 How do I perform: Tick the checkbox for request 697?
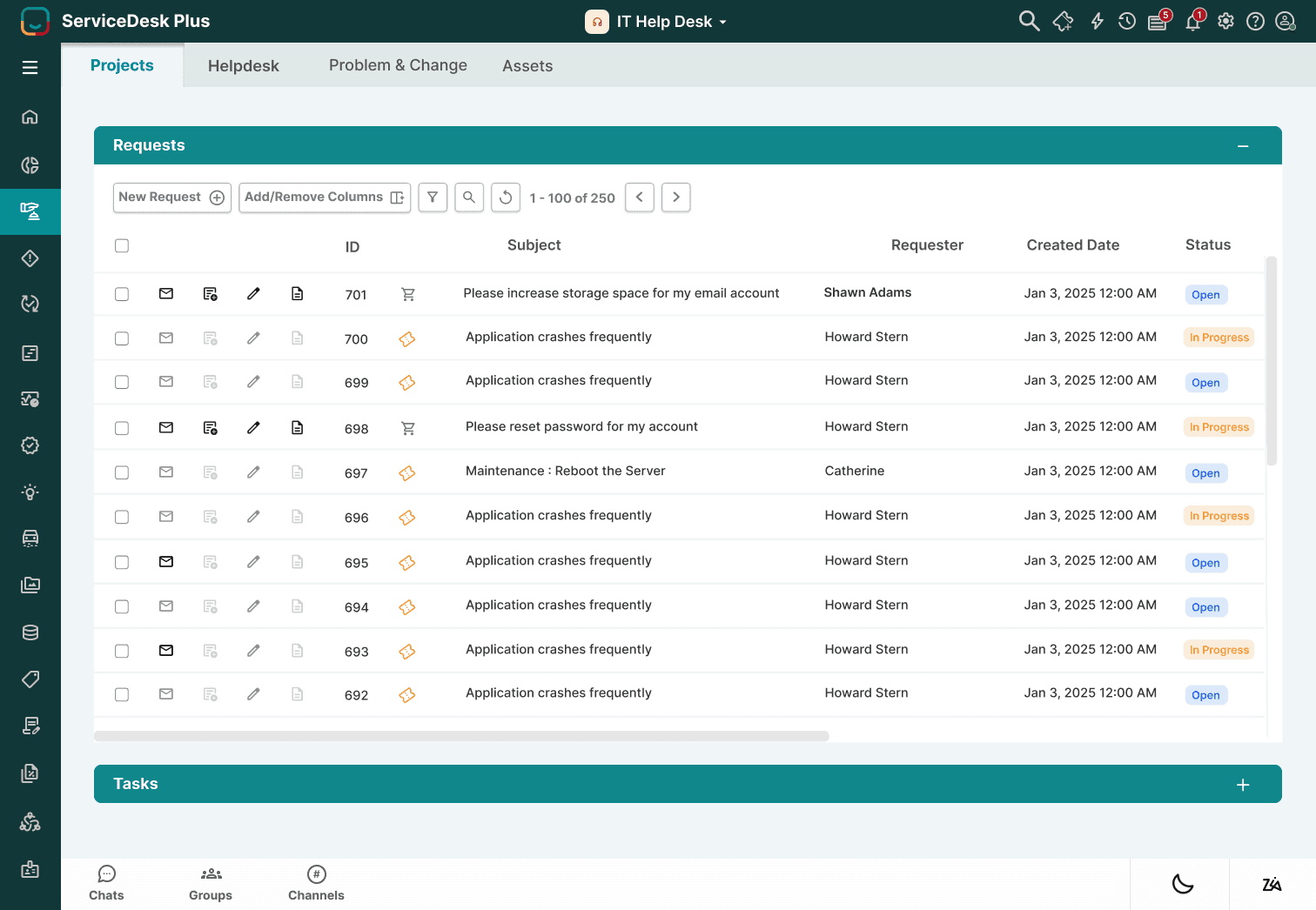coord(122,472)
